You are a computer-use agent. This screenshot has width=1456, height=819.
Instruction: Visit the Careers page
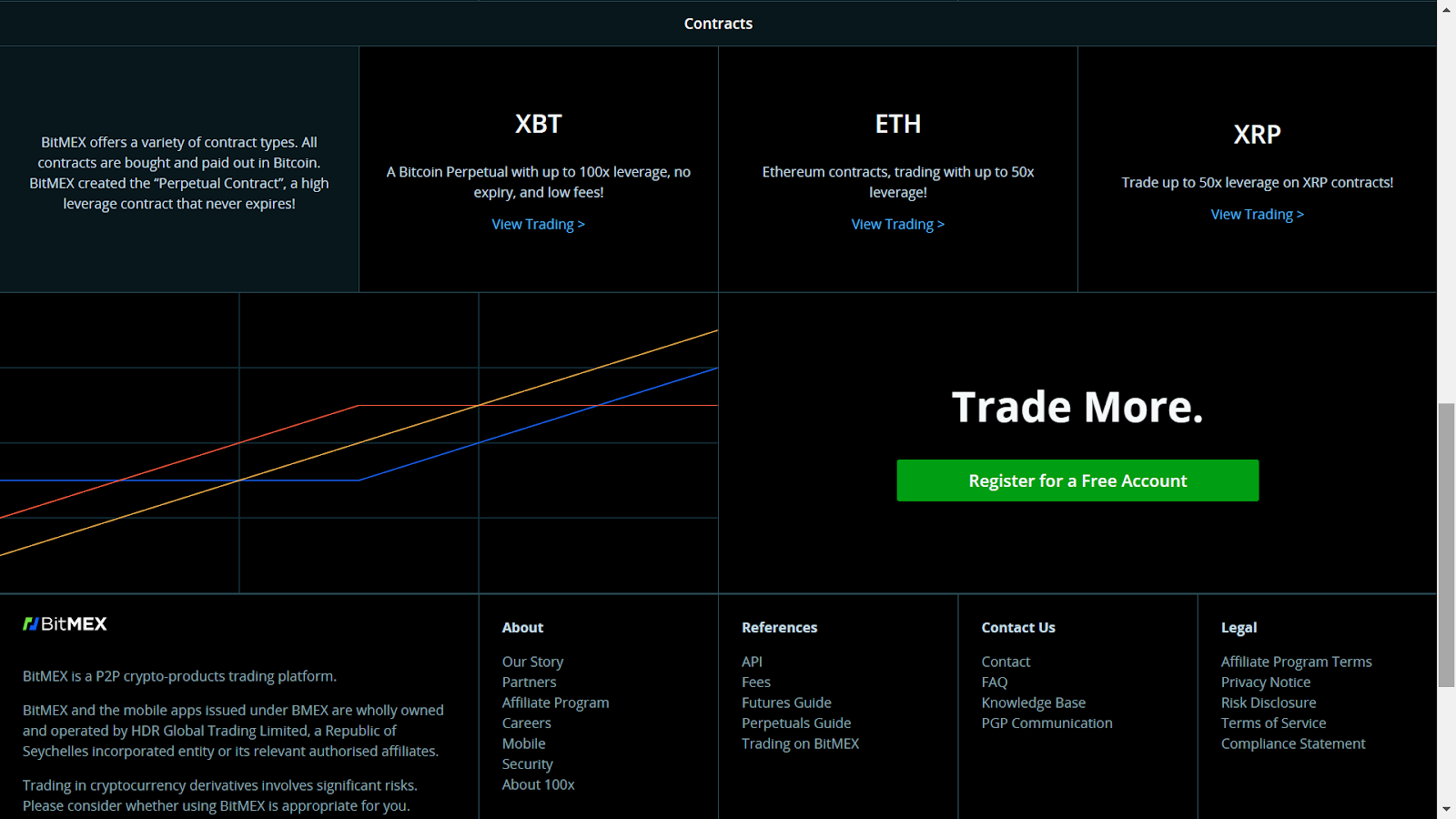click(527, 723)
